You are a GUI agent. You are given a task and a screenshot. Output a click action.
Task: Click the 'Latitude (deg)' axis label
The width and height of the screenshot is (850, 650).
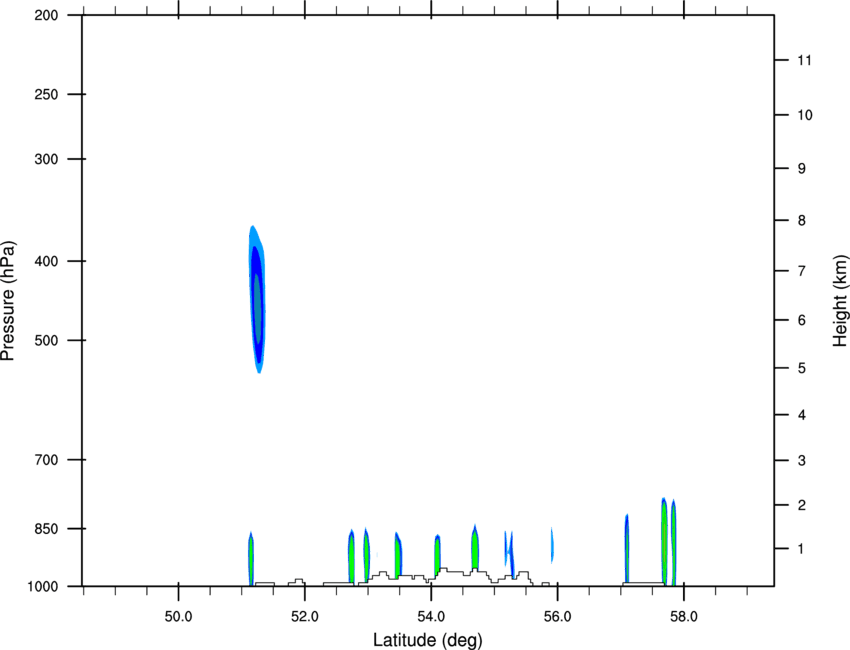click(x=427, y=640)
